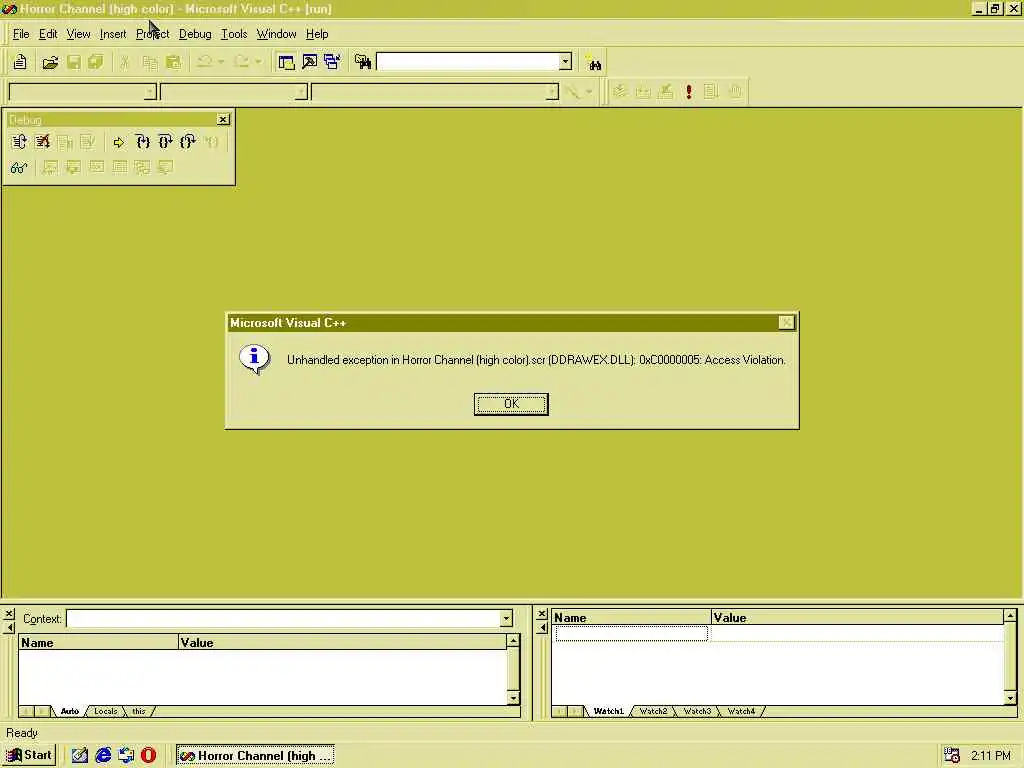Click the Go debug icon next to Execute

point(711,91)
